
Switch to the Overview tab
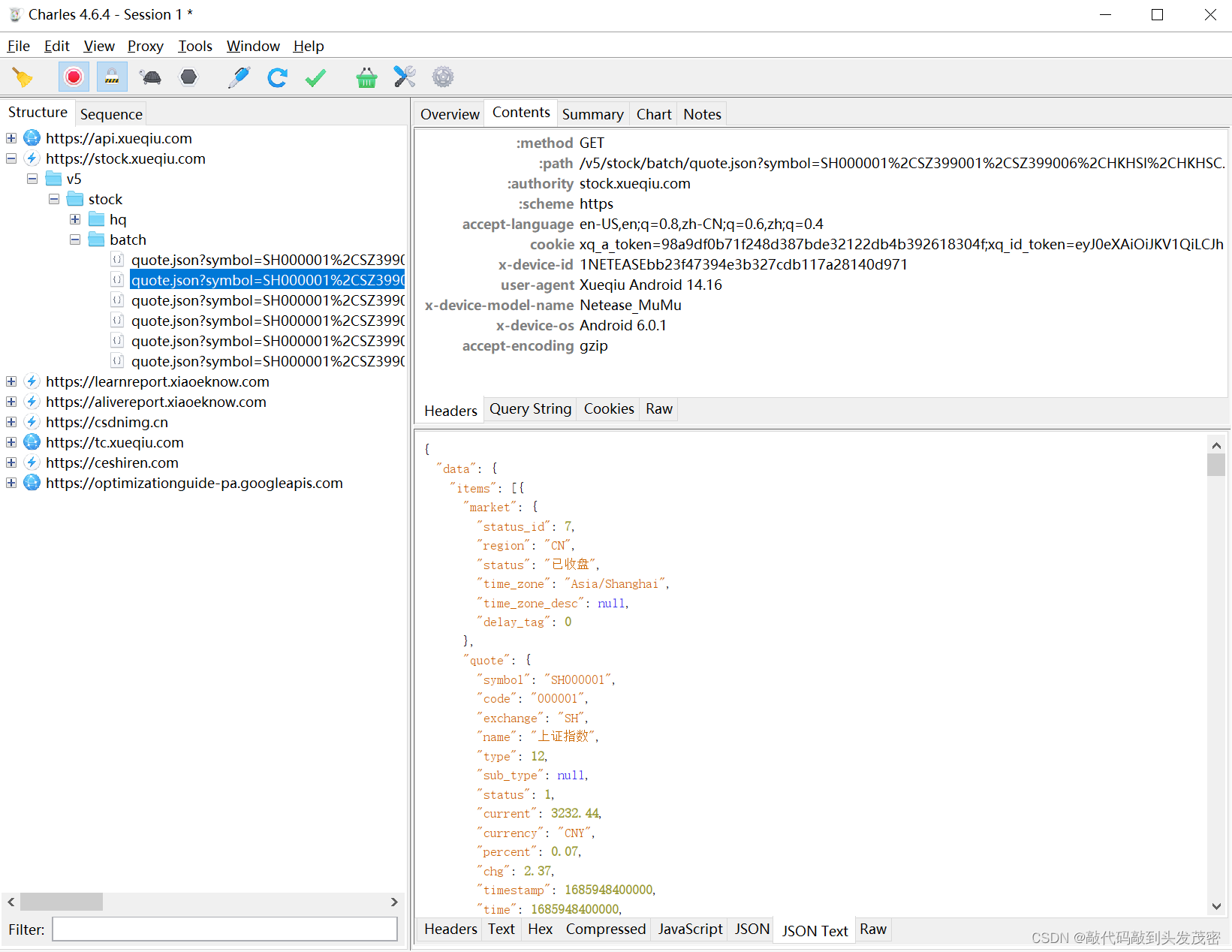(450, 114)
